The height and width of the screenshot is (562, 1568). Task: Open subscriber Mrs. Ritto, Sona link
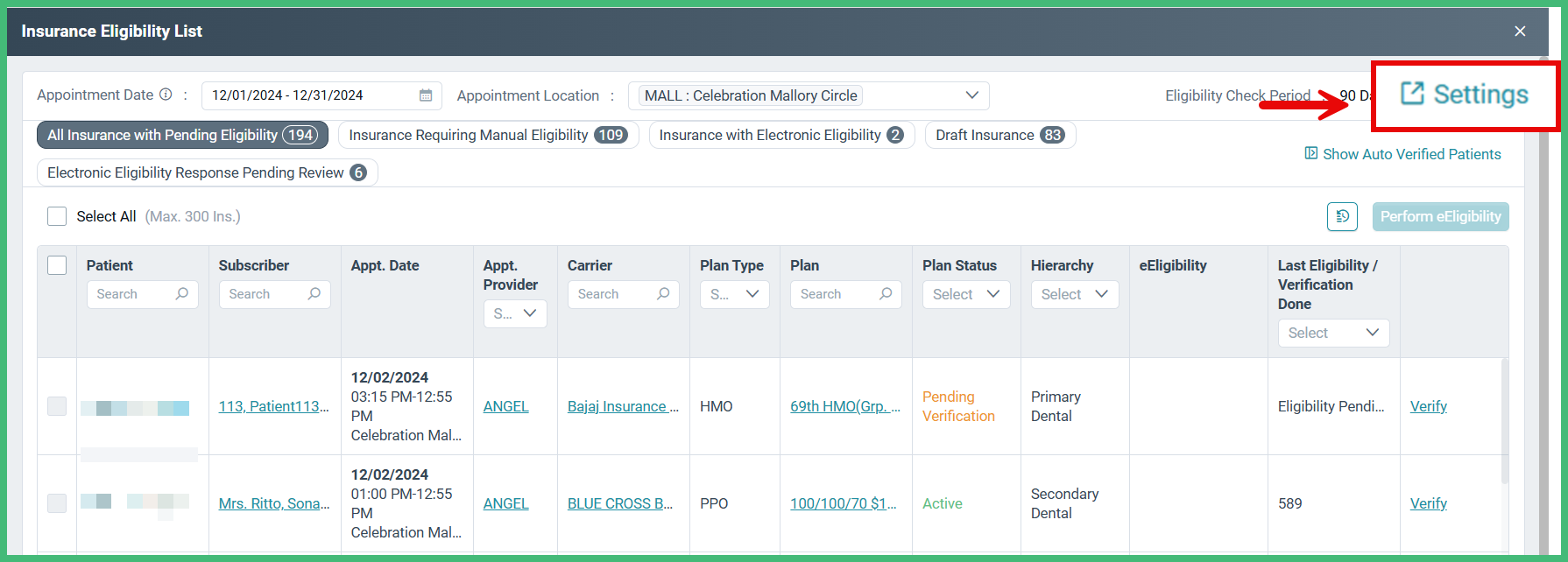274,503
